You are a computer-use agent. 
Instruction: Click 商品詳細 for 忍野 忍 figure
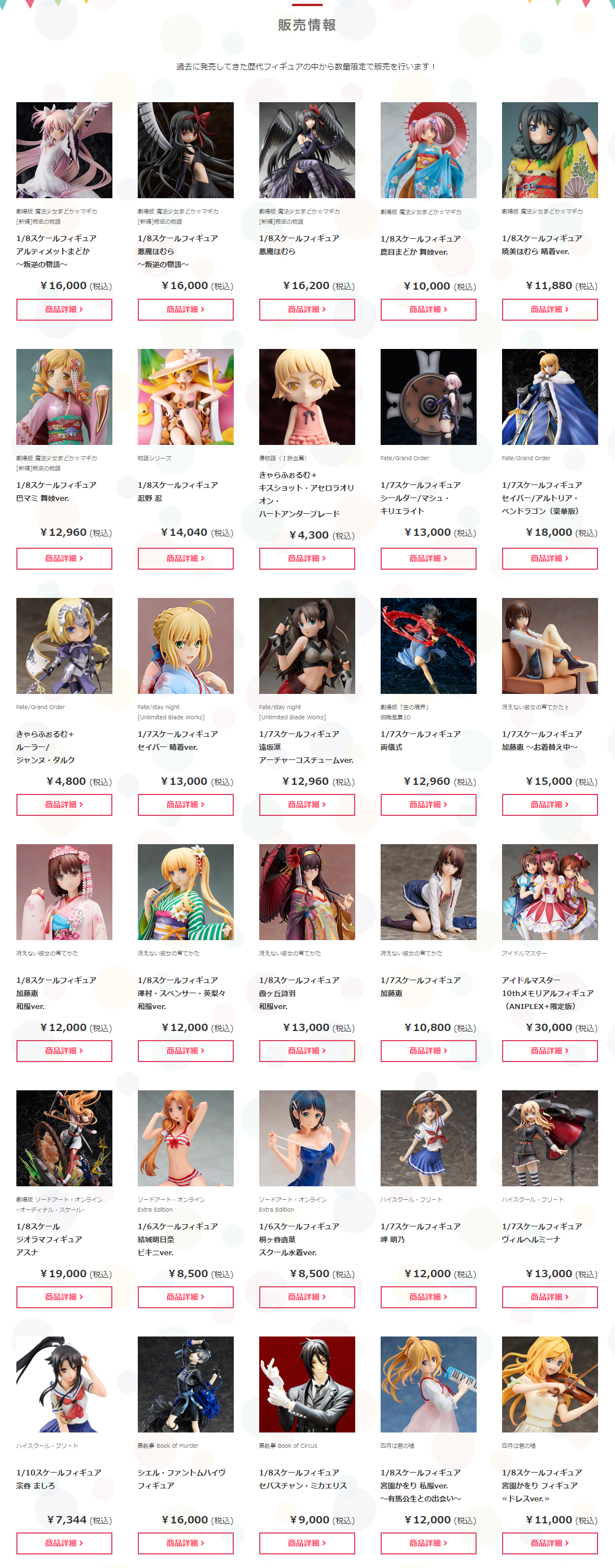pyautogui.click(x=185, y=558)
